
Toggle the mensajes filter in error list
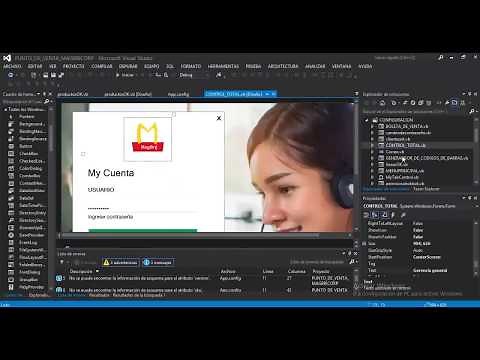(x=159, y=263)
